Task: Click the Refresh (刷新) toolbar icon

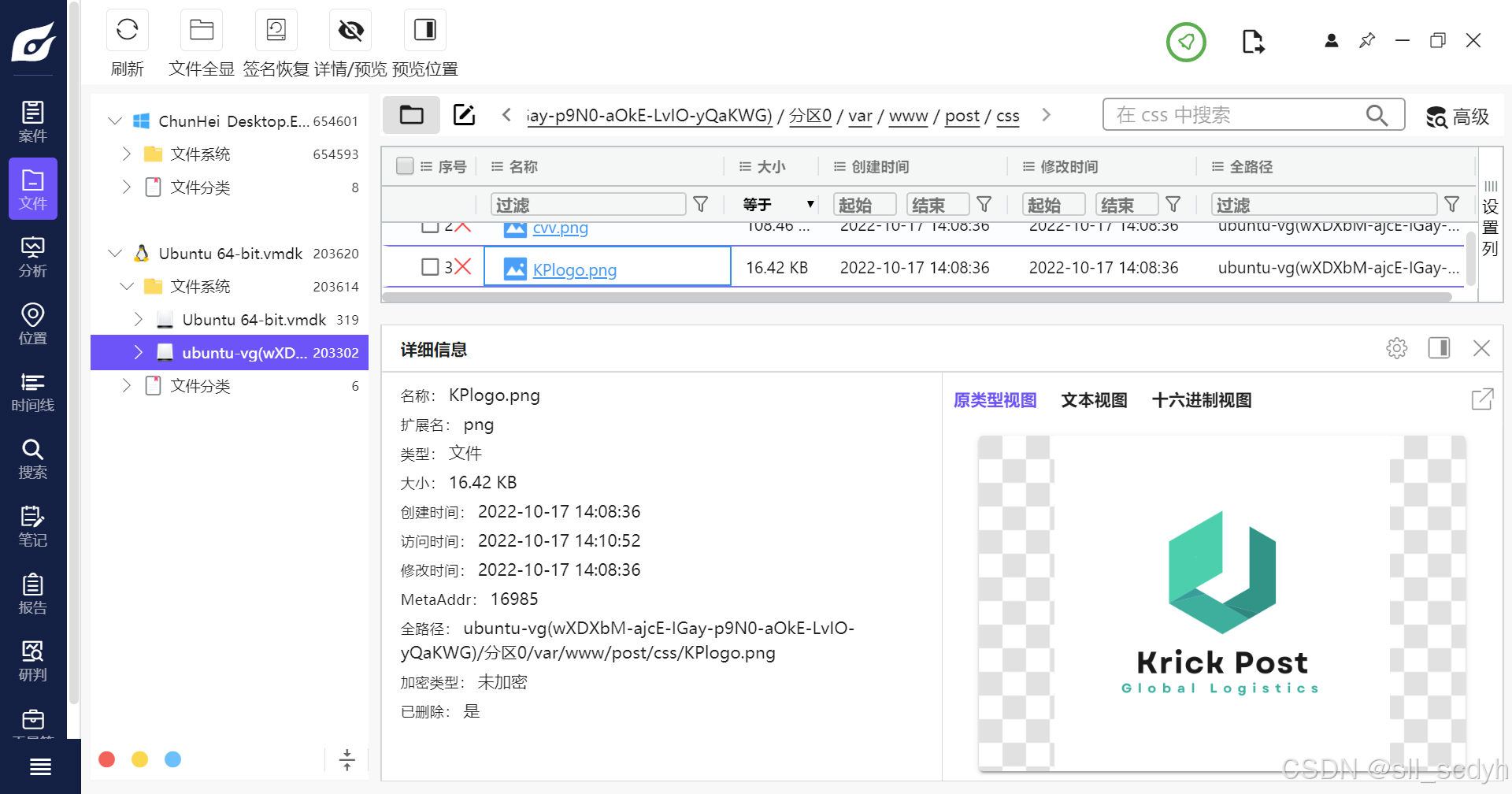Action: 127,30
